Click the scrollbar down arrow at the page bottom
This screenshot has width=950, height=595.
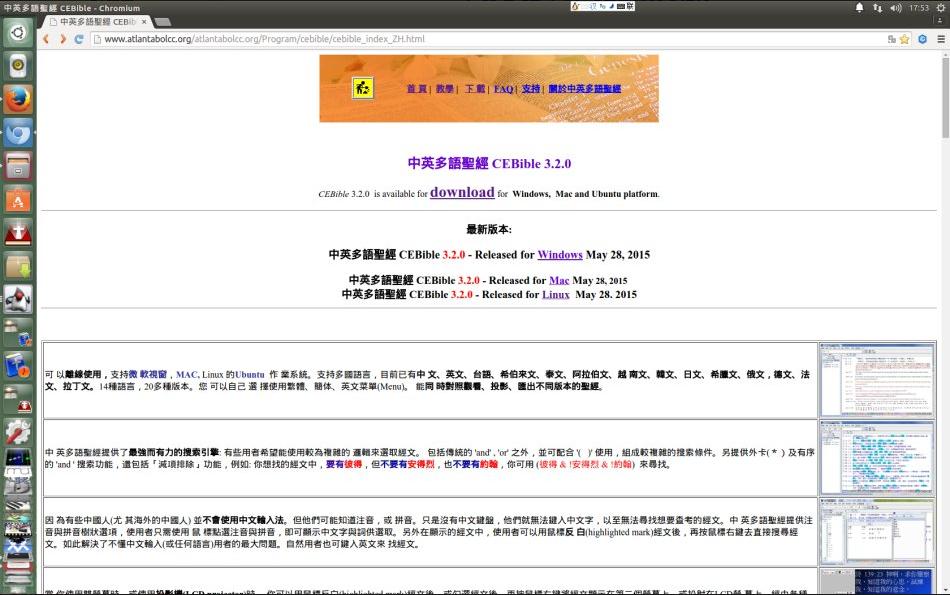pyautogui.click(x=945, y=590)
